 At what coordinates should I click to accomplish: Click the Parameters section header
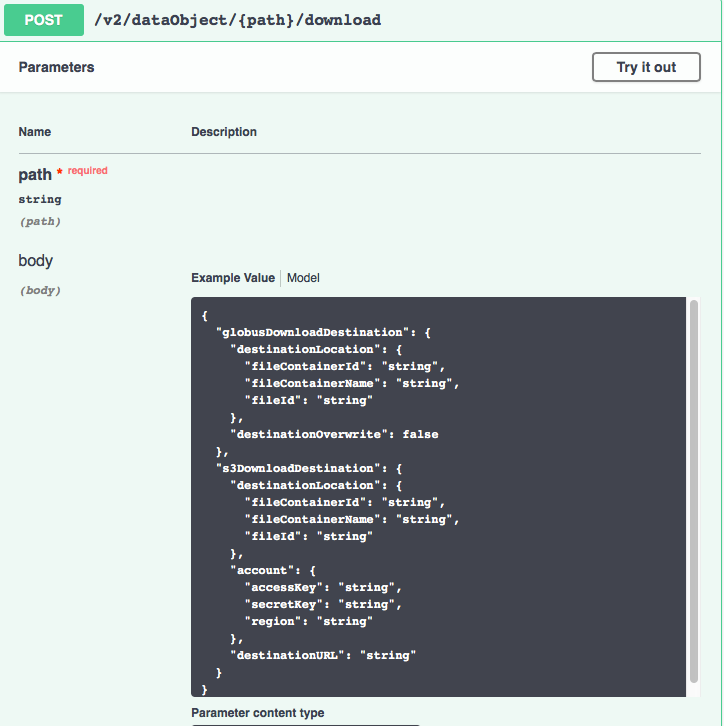pyautogui.click(x=57, y=67)
